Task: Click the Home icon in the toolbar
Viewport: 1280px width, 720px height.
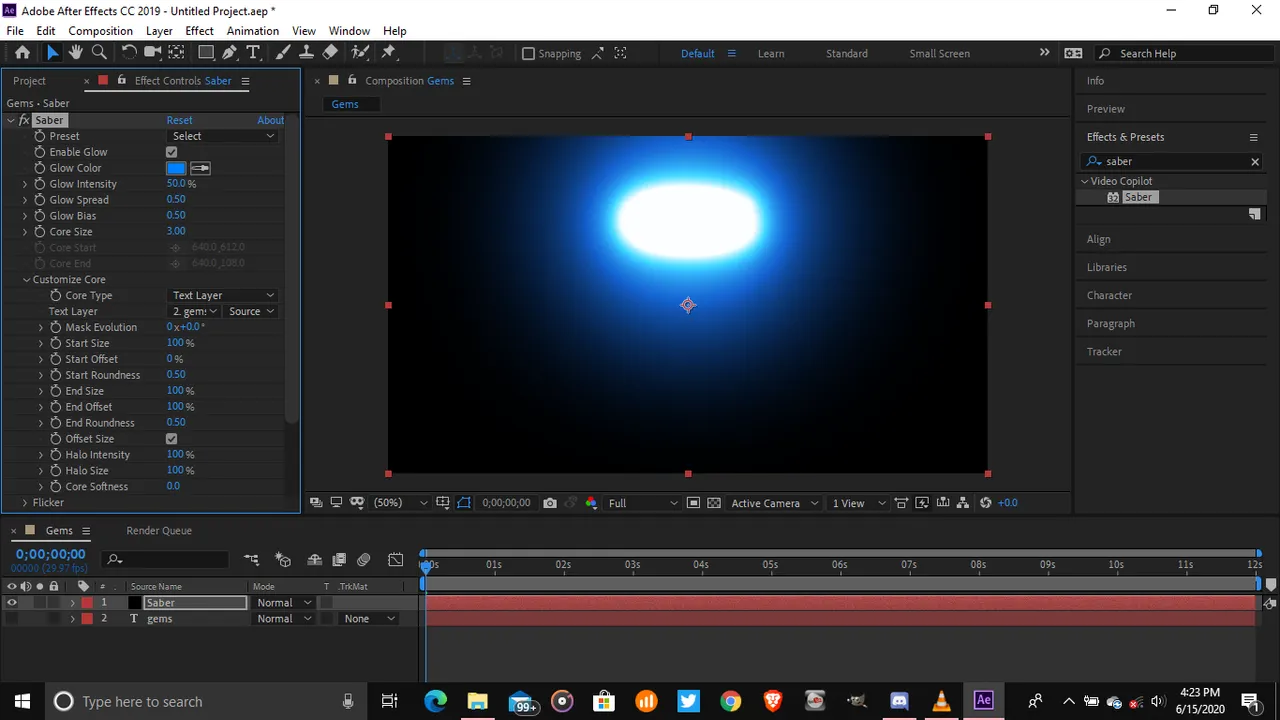Action: 22,53
